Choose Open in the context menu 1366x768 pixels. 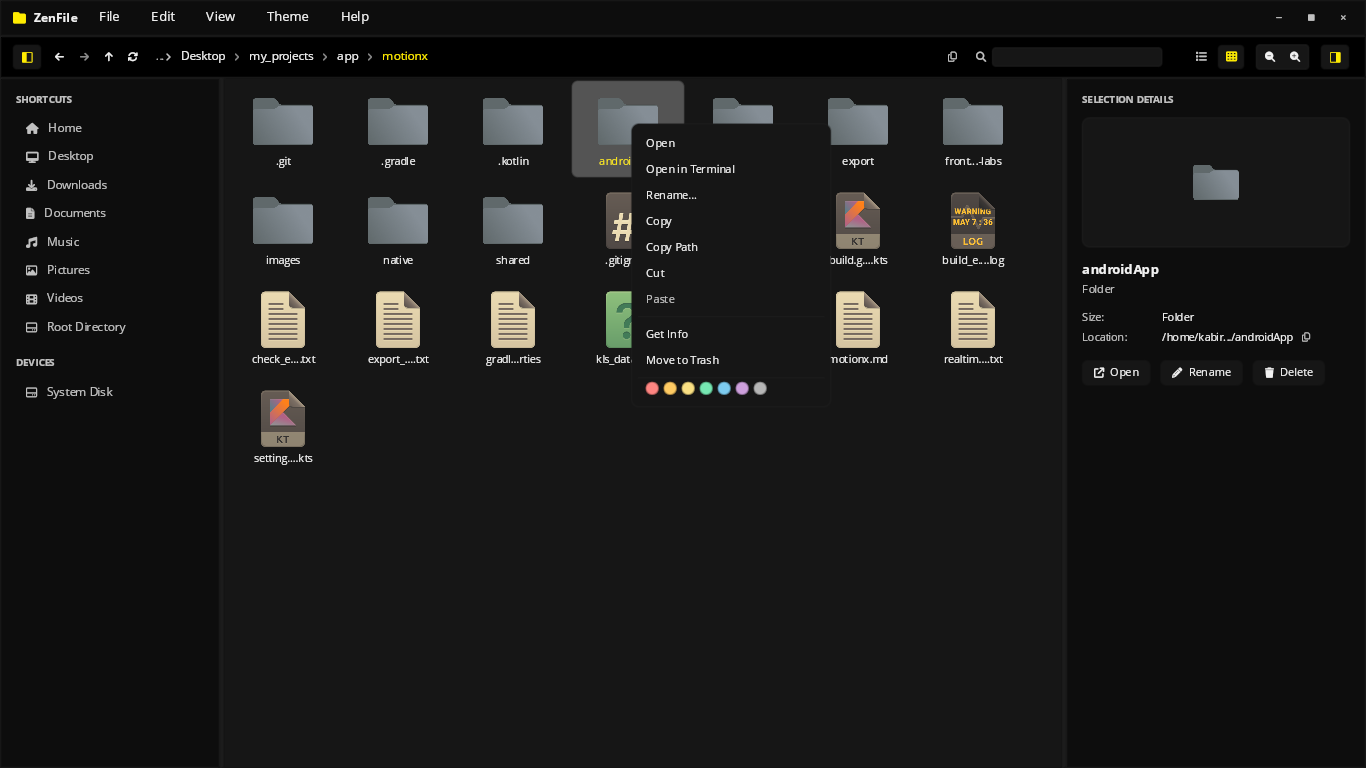click(x=731, y=143)
